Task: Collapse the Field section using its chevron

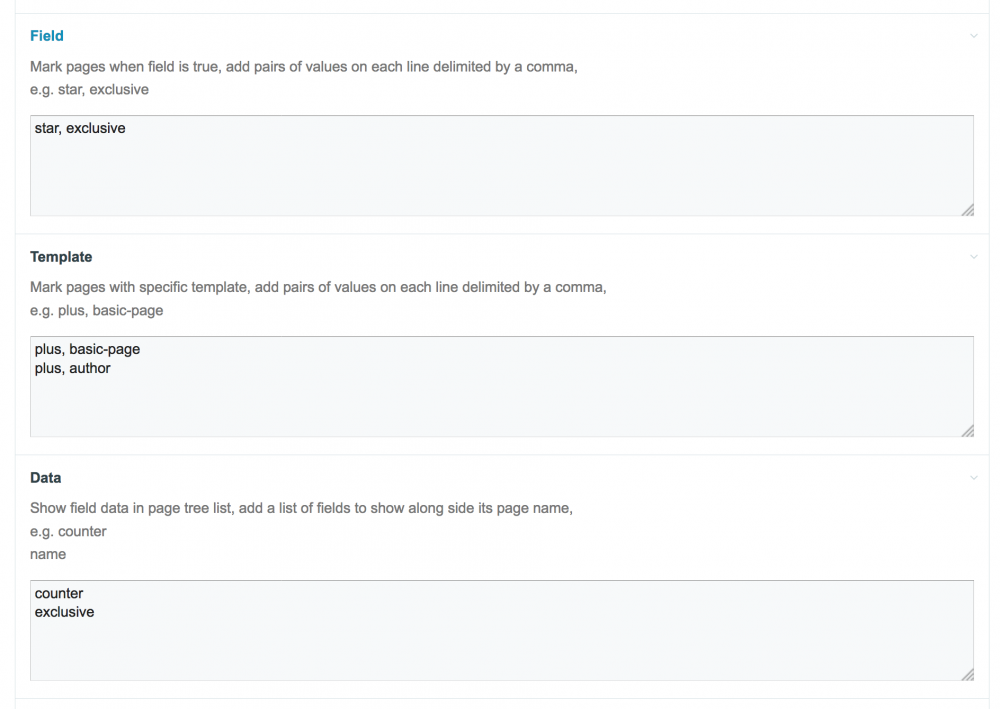Action: point(973,36)
